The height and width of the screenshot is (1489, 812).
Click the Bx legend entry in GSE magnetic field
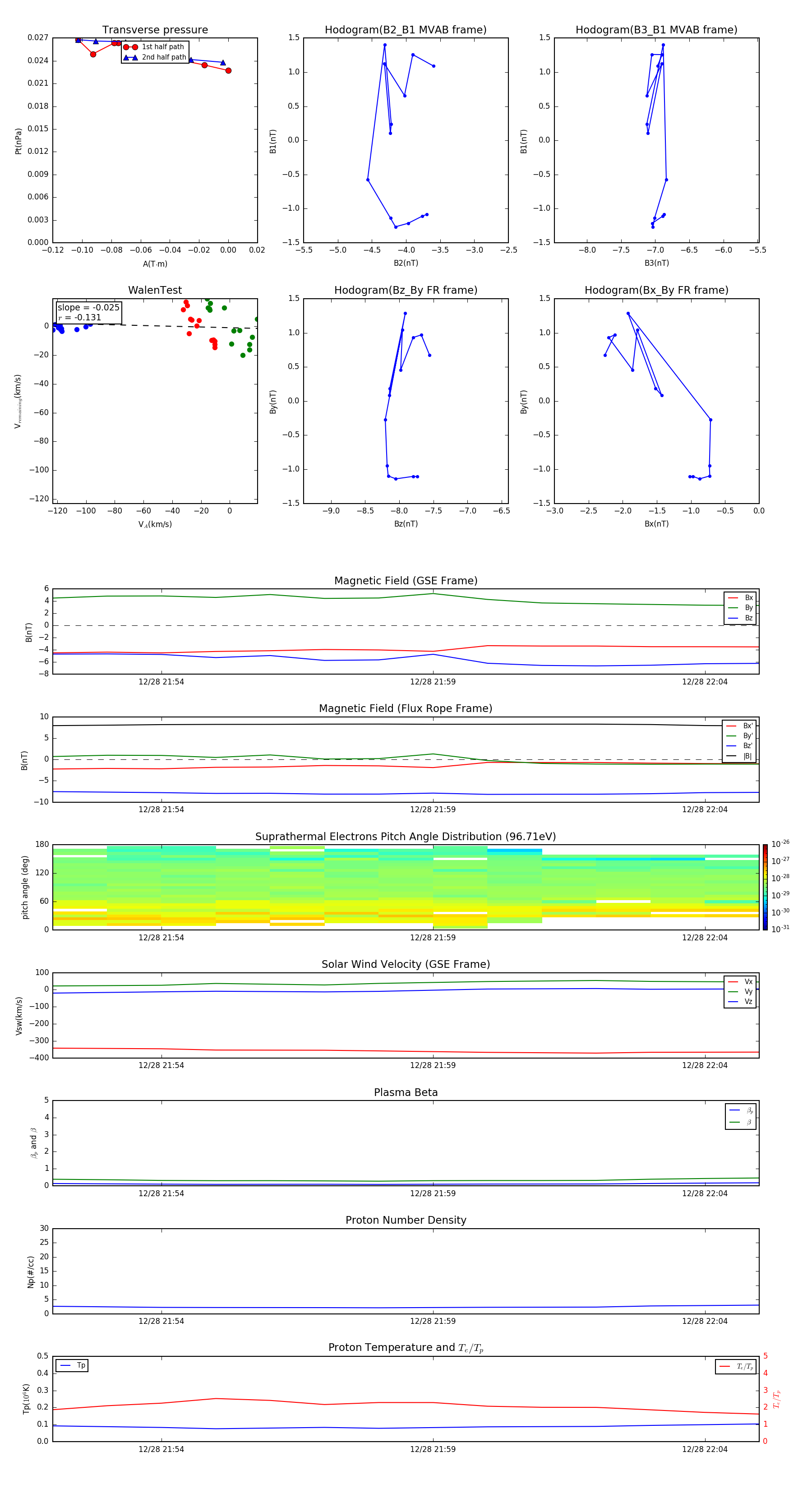[x=740, y=598]
